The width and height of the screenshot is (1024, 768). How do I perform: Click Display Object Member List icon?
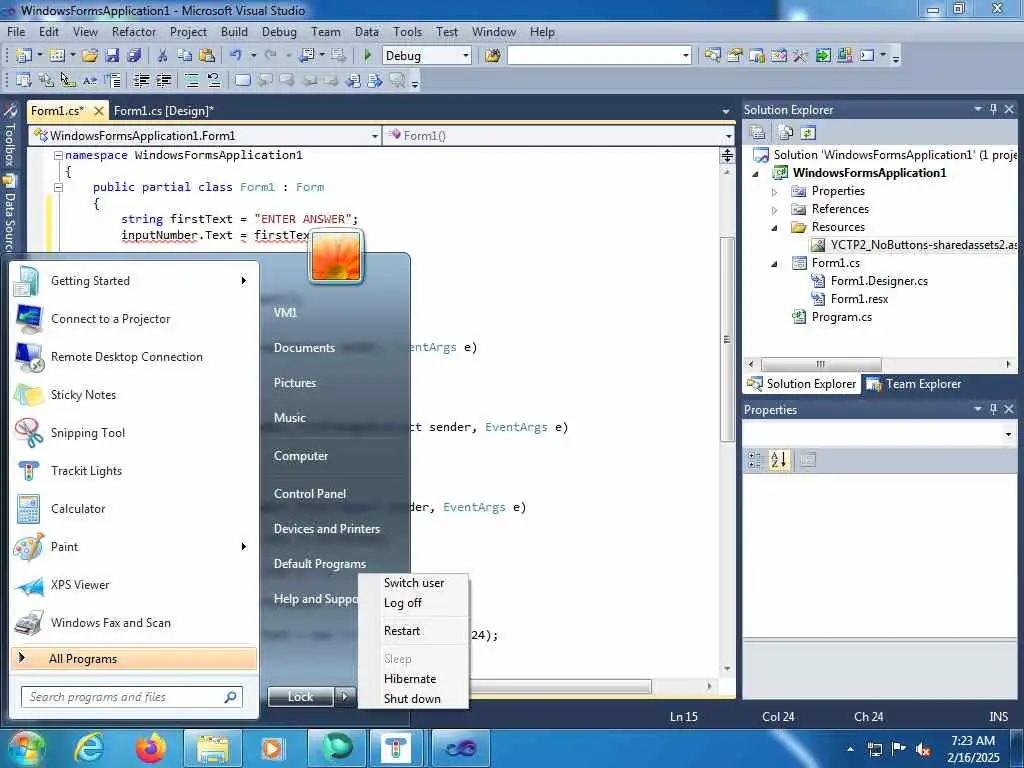tap(24, 80)
